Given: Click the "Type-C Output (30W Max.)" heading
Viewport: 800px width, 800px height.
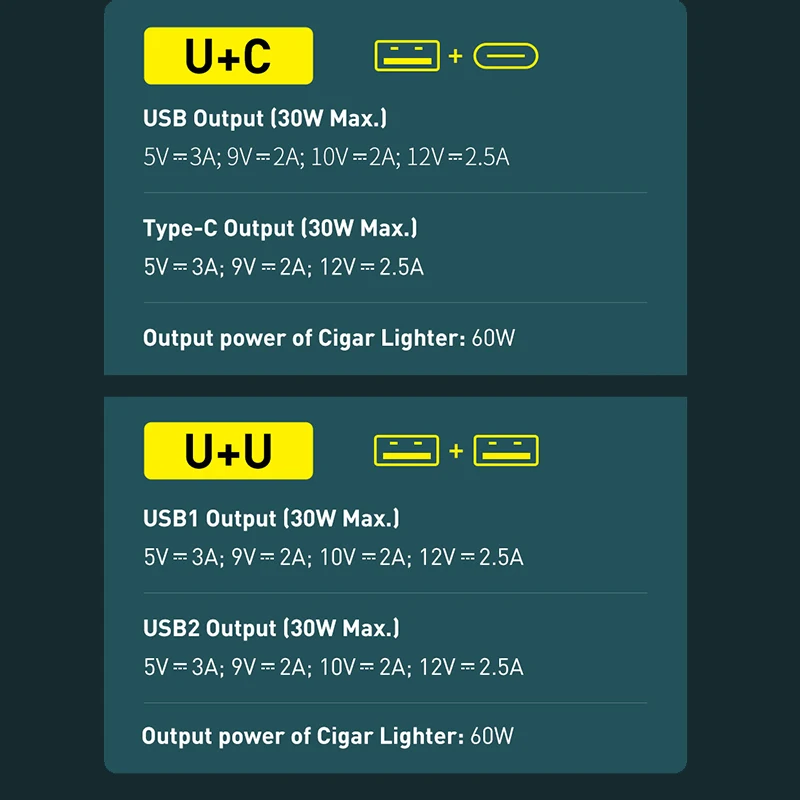Looking at the screenshot, I should (280, 228).
